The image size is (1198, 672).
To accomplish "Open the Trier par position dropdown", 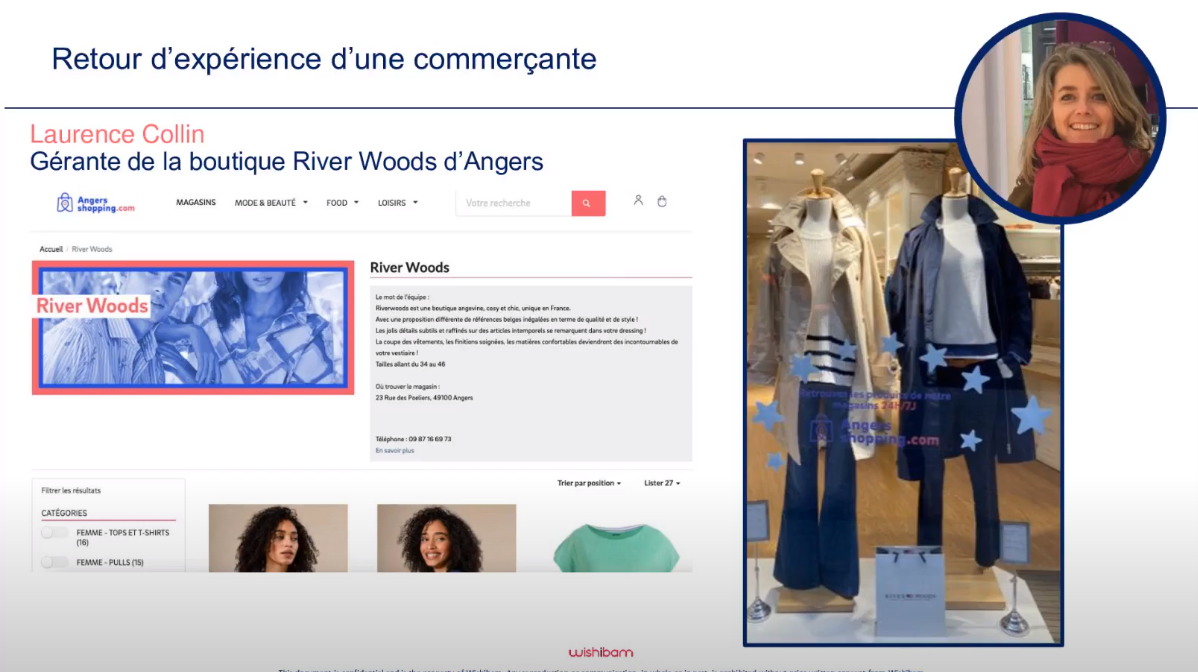I will coord(589,483).
